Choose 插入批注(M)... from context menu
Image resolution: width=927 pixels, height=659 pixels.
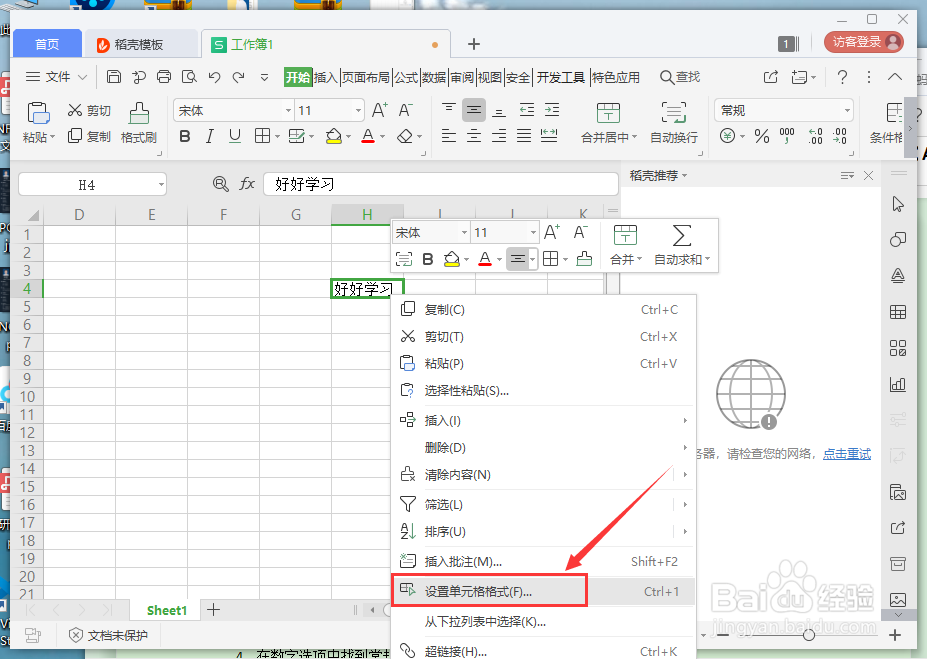(x=542, y=561)
